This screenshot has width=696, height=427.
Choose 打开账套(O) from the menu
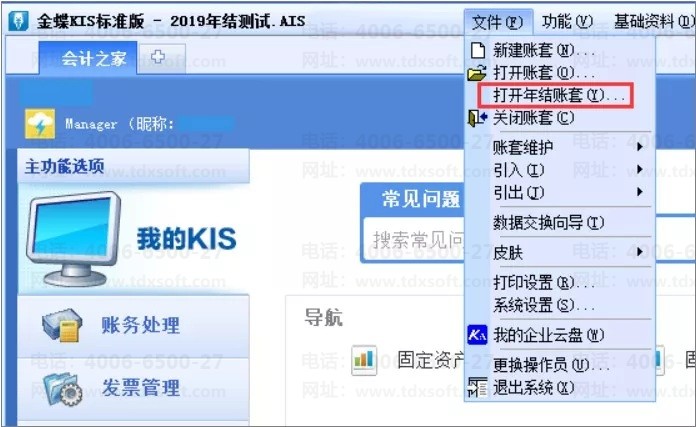pyautogui.click(x=544, y=73)
